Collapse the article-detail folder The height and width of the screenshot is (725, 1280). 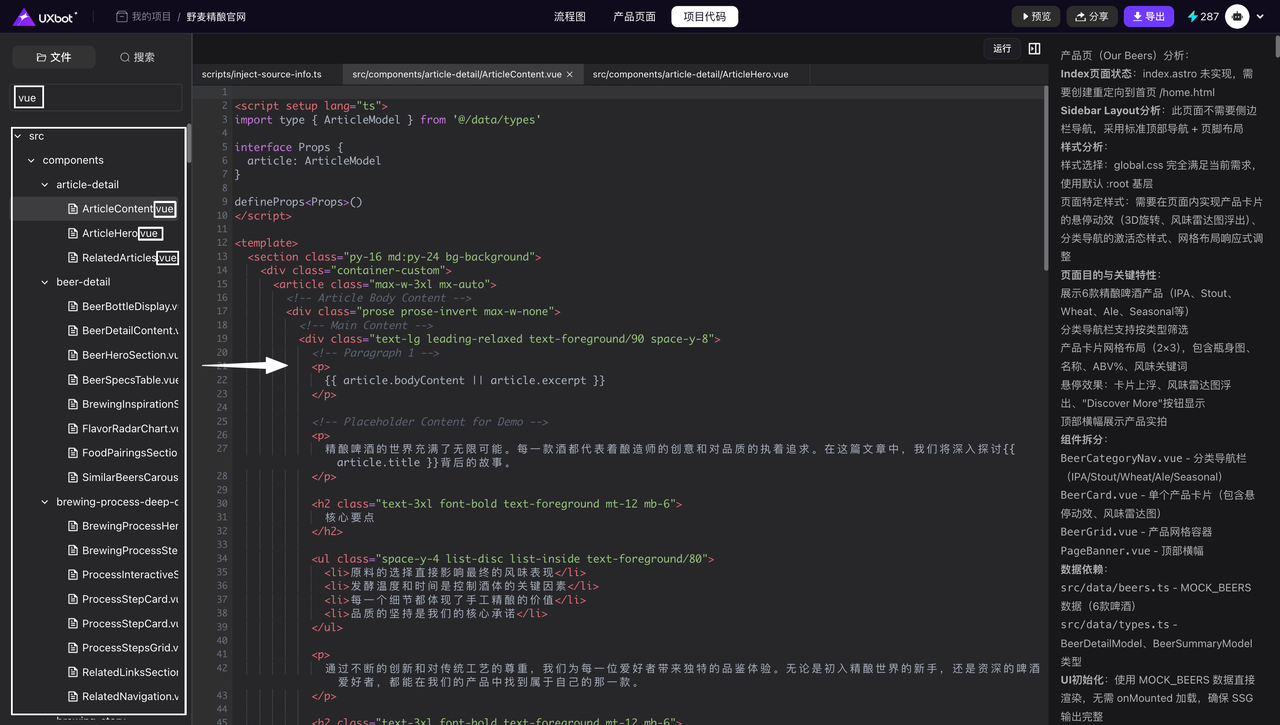click(45, 185)
